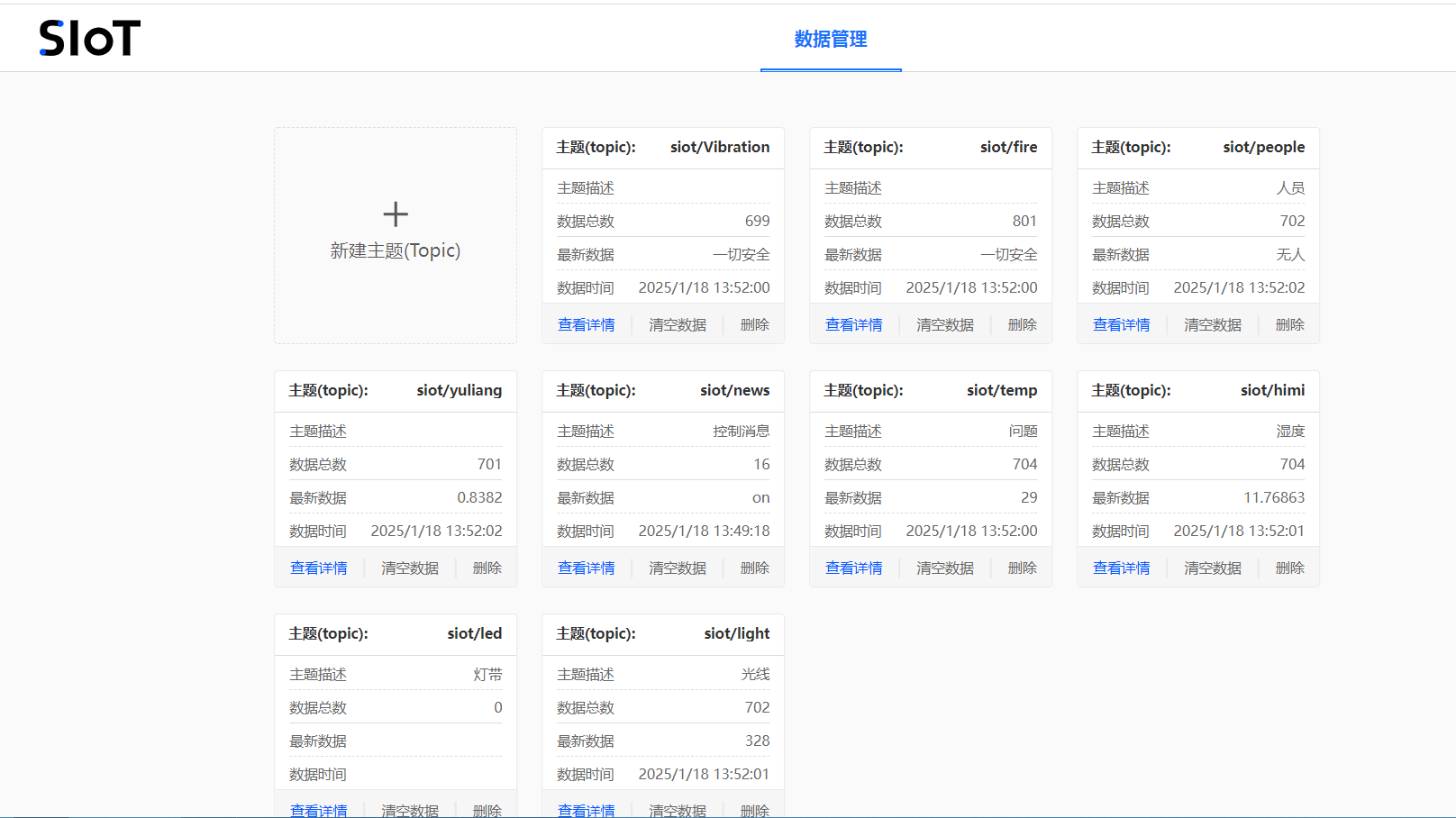Clear data for siot/temp topic

(945, 568)
